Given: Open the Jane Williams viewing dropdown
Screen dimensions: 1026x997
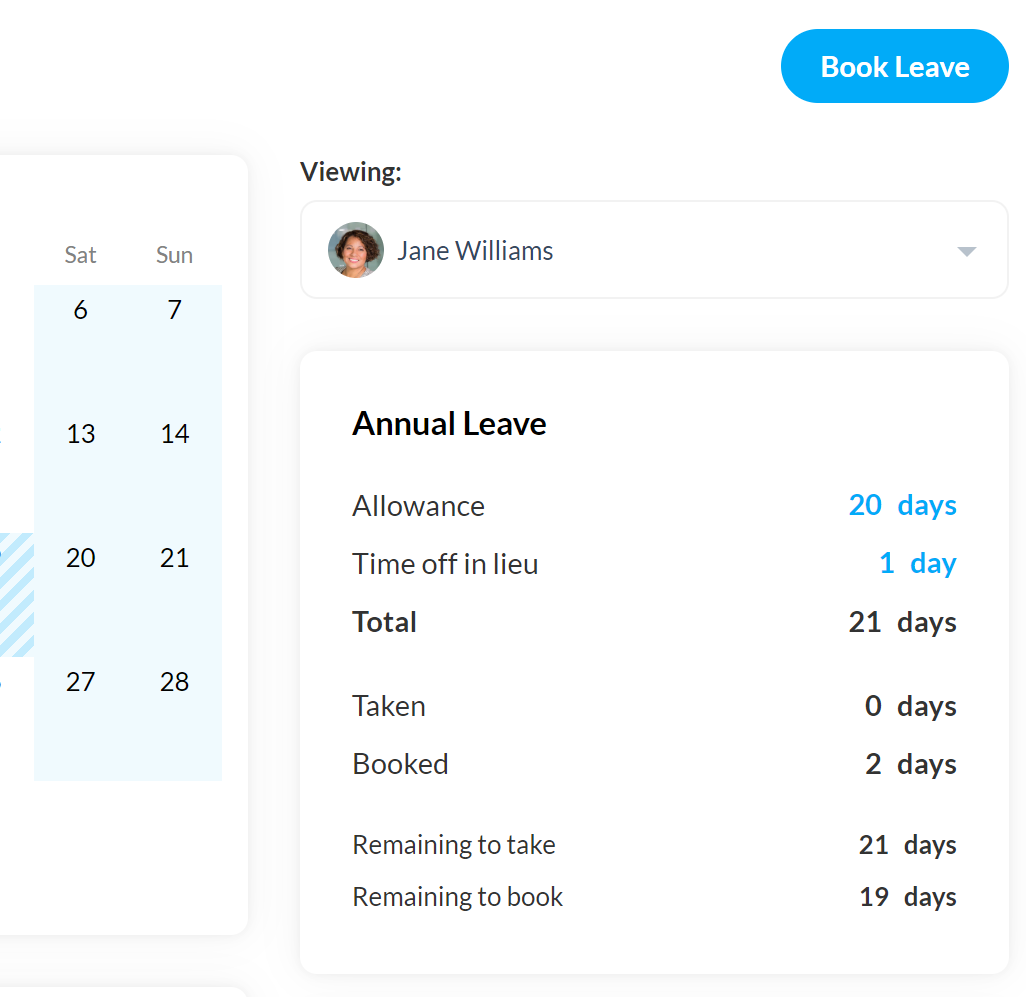Looking at the screenshot, I should 654,250.
